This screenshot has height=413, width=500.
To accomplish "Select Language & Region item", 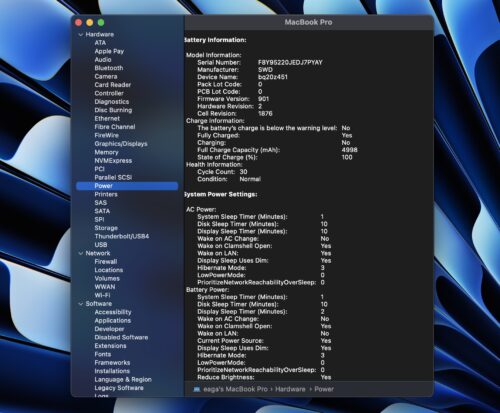I will pos(123,379).
